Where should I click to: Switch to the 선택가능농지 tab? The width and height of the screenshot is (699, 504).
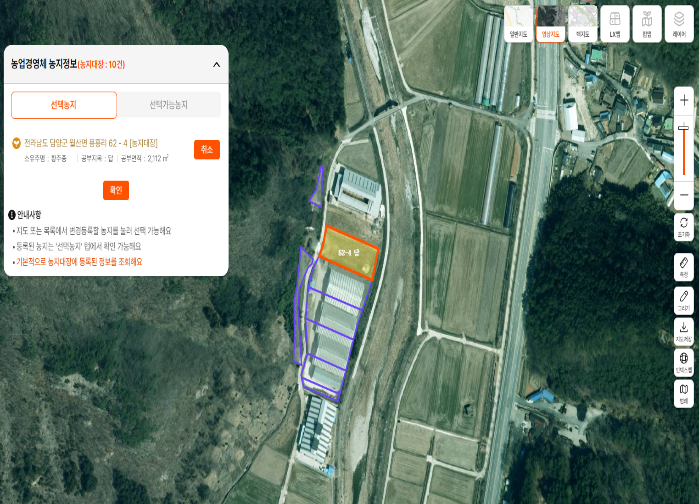click(169, 105)
